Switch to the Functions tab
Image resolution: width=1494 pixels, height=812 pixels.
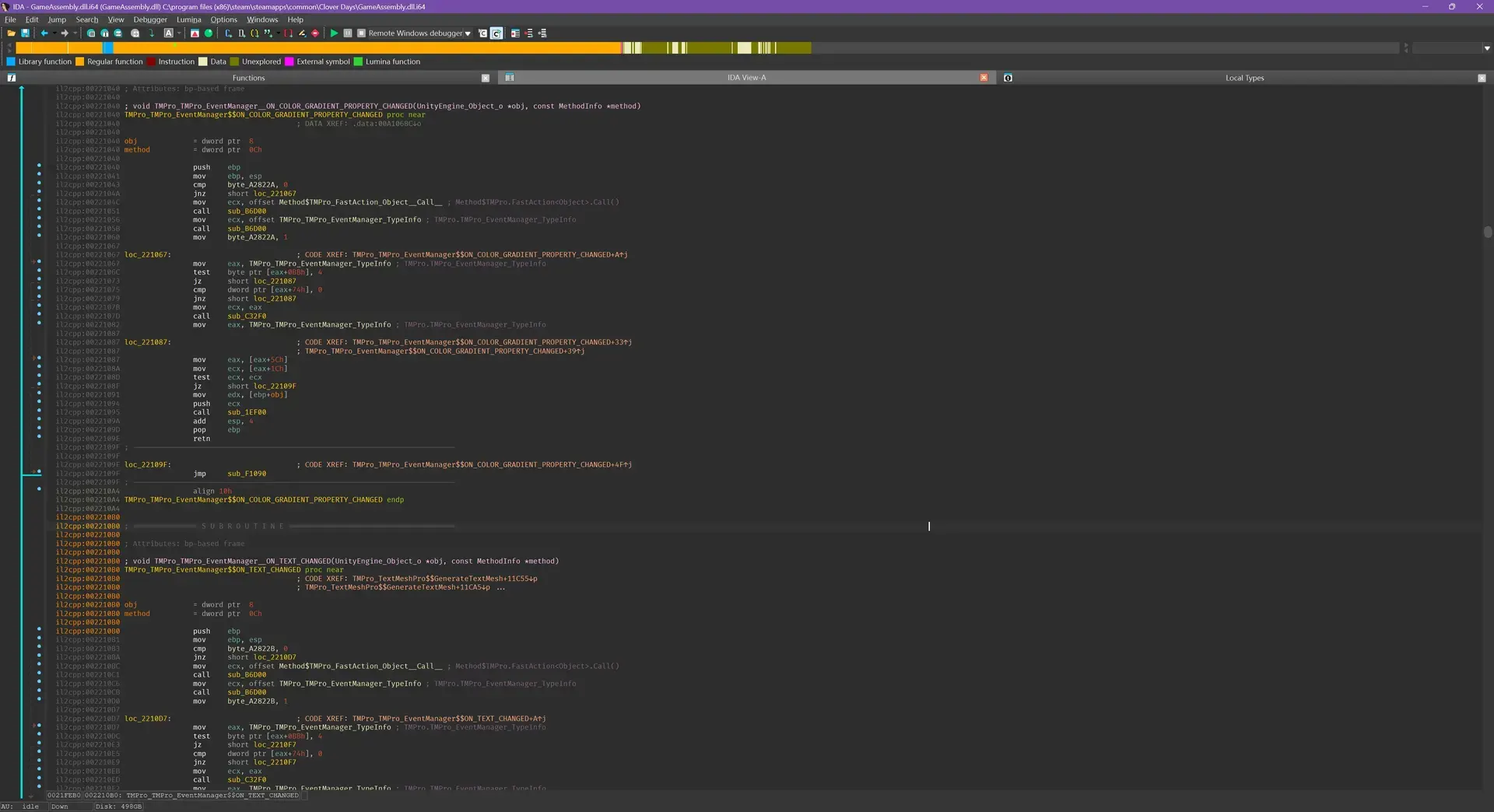click(x=248, y=78)
